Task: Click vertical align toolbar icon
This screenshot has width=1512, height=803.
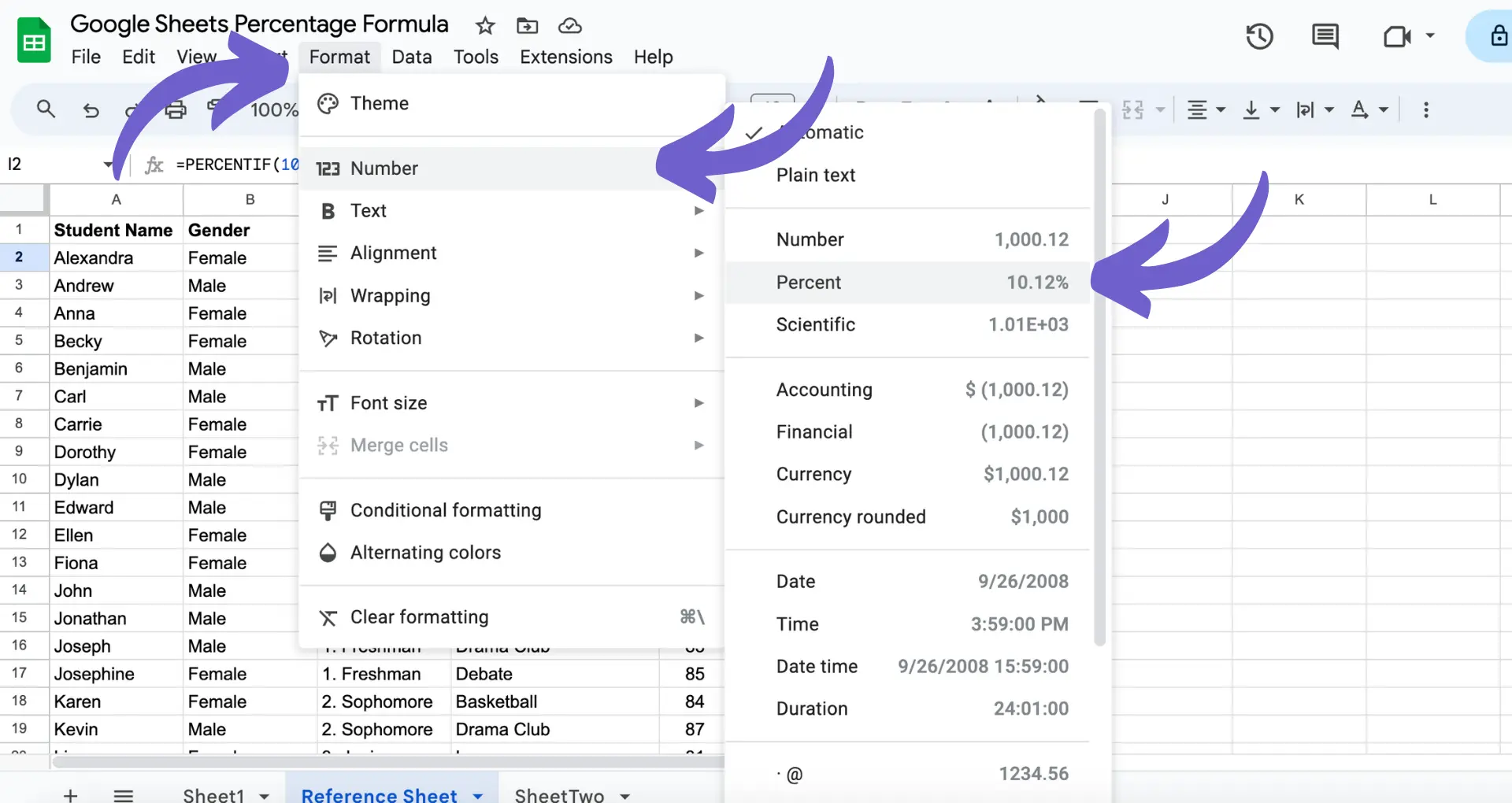Action: click(x=1251, y=109)
